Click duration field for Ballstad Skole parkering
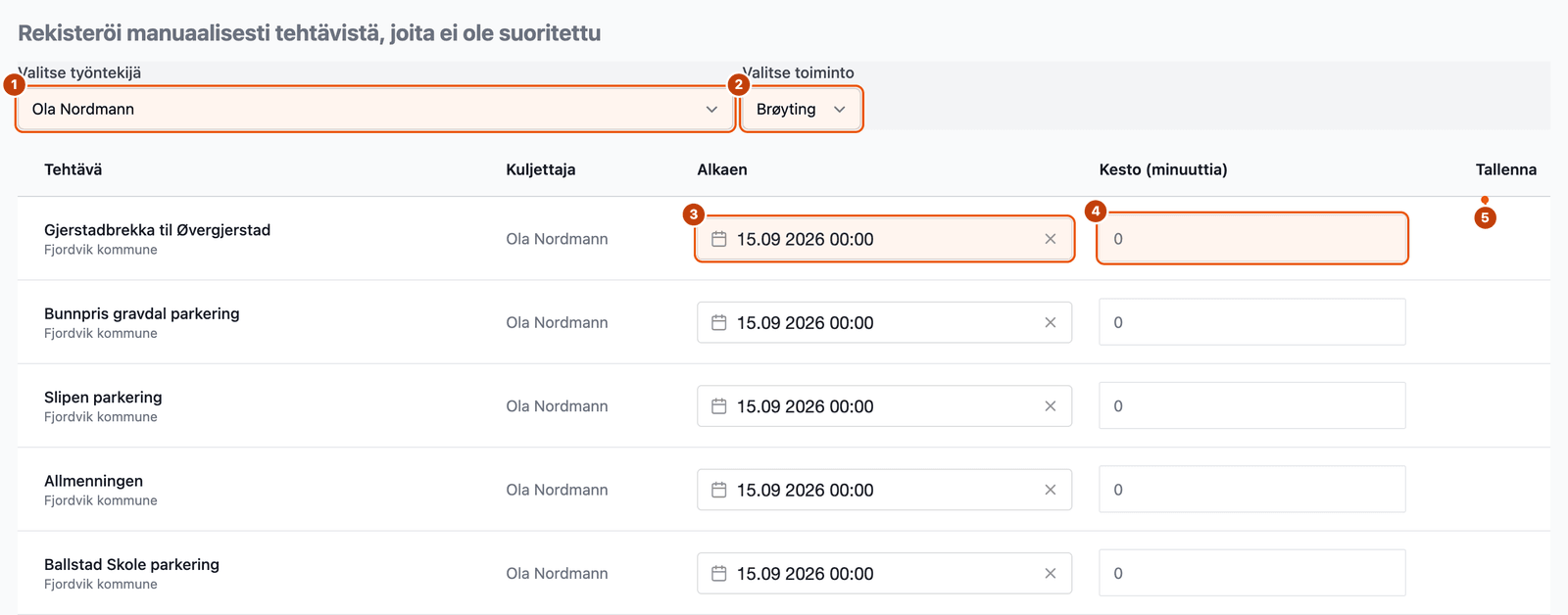1568x615 pixels. click(x=1251, y=573)
